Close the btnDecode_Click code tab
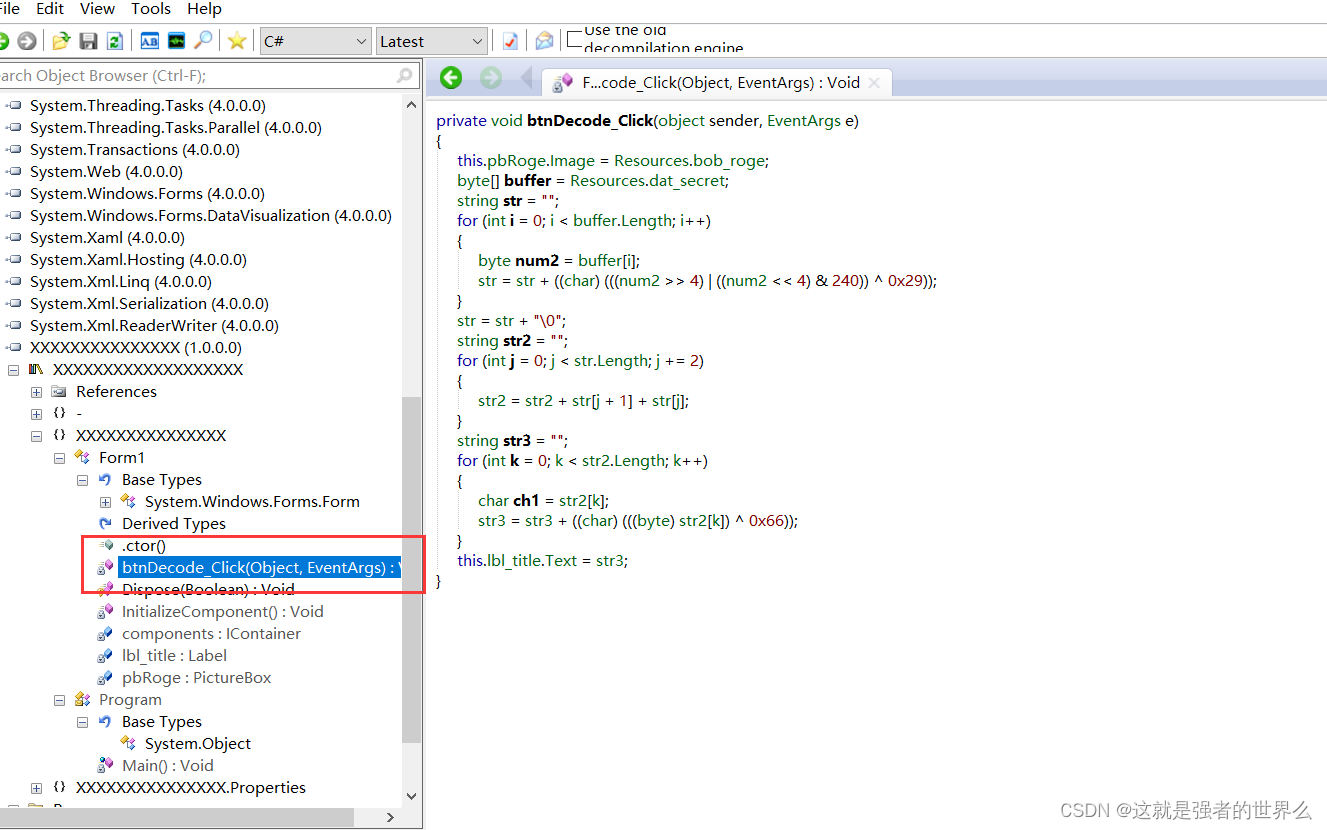The height and width of the screenshot is (830, 1327). 874,83
